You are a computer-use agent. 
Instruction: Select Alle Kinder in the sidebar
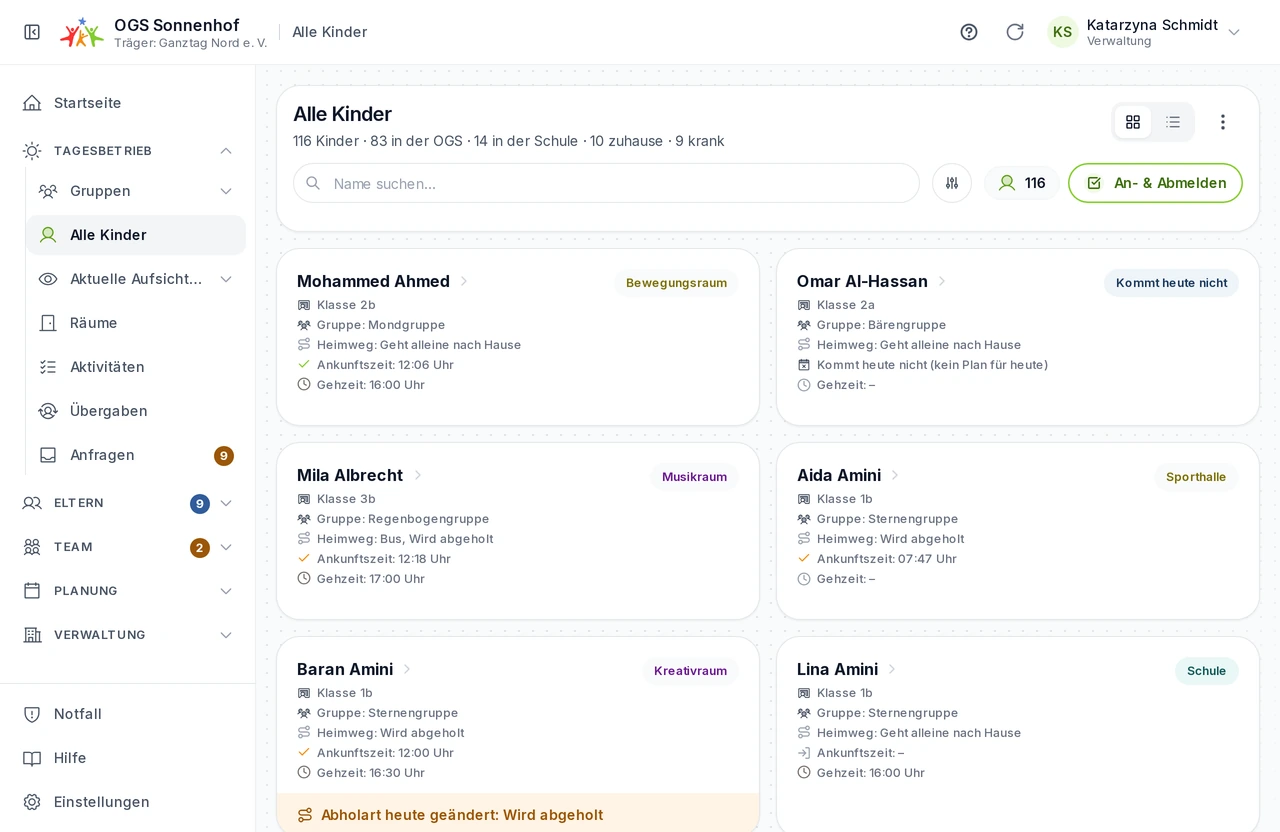[136, 235]
